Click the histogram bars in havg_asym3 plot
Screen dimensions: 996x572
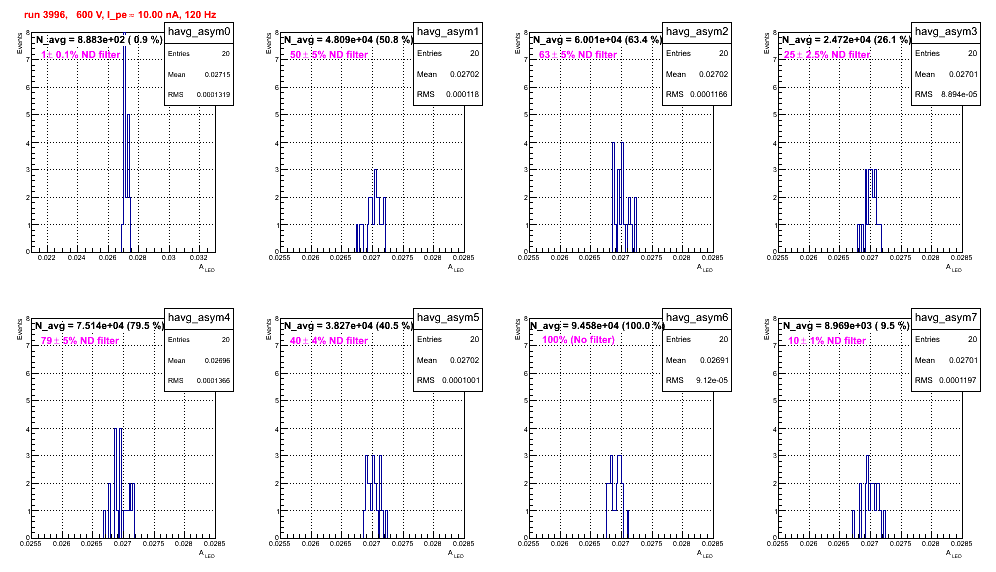click(869, 210)
